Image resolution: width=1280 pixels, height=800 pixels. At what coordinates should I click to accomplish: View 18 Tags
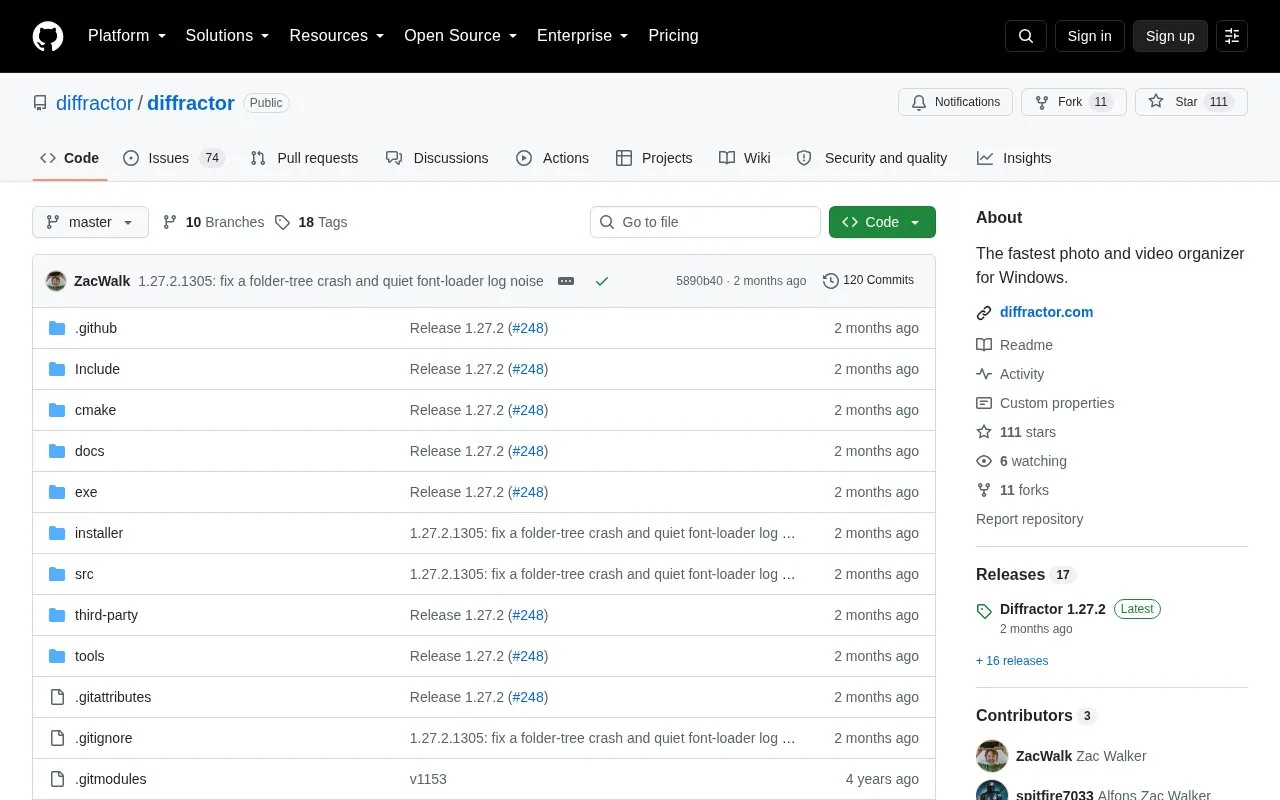click(311, 222)
